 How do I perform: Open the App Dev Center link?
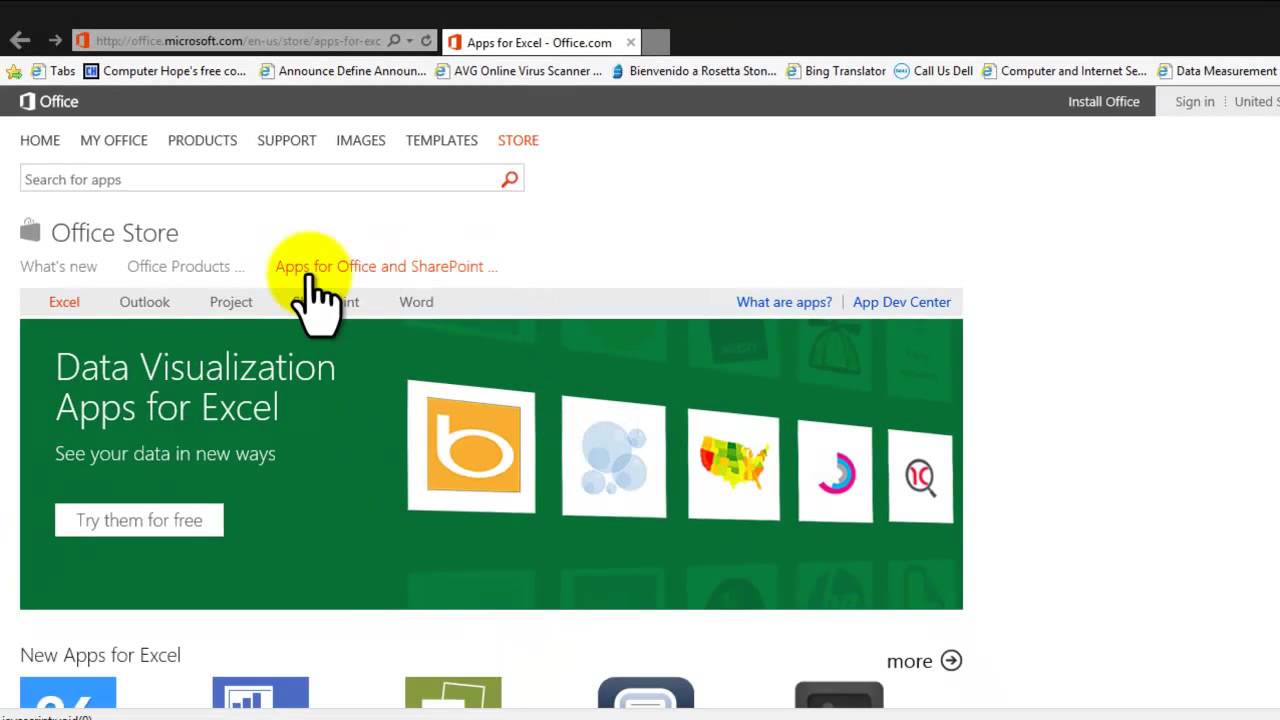901,302
